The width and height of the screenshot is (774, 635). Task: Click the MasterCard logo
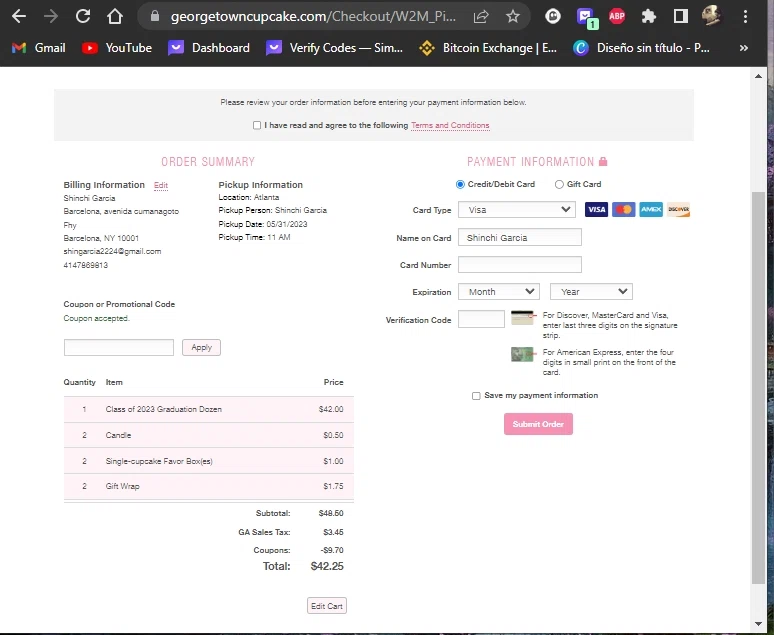point(623,209)
